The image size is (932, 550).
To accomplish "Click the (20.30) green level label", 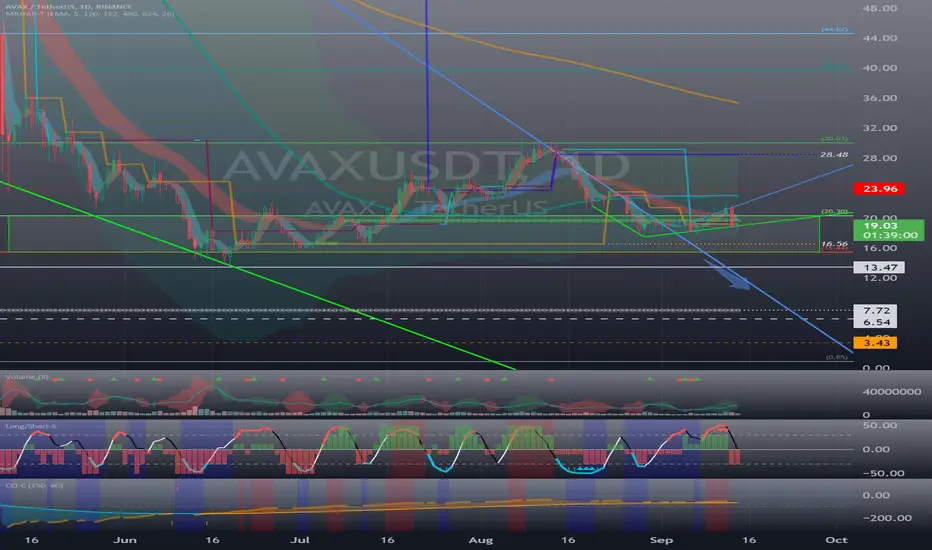I will pyautogui.click(x=835, y=212).
